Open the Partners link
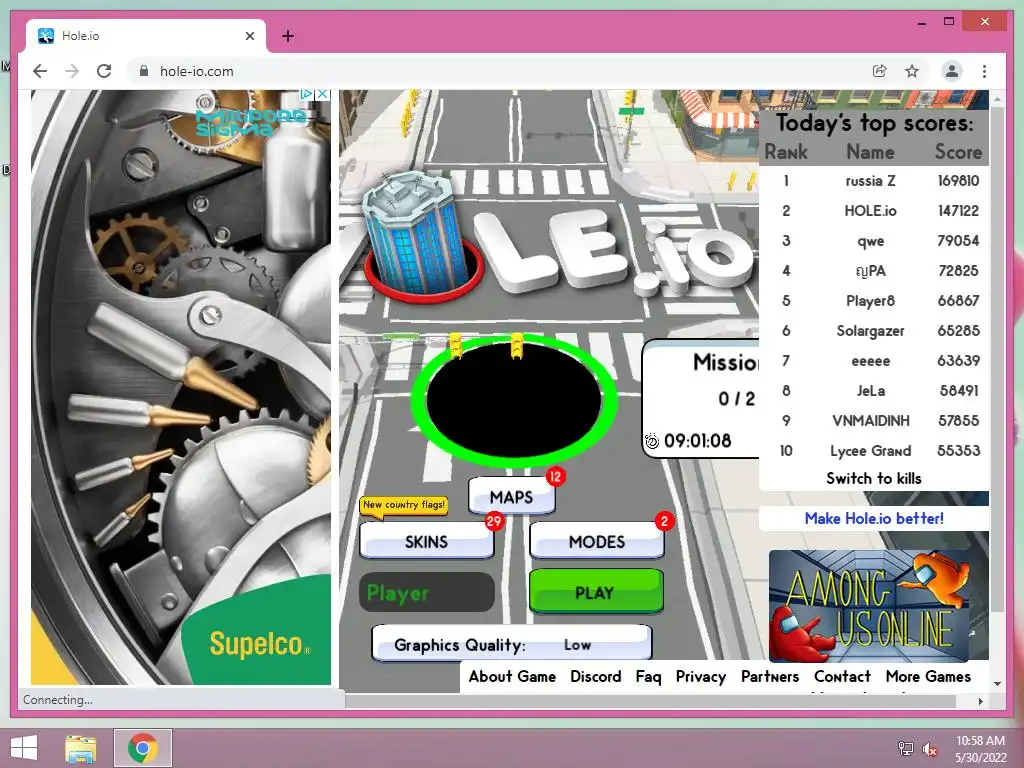The image size is (1024, 768). pyautogui.click(x=770, y=677)
